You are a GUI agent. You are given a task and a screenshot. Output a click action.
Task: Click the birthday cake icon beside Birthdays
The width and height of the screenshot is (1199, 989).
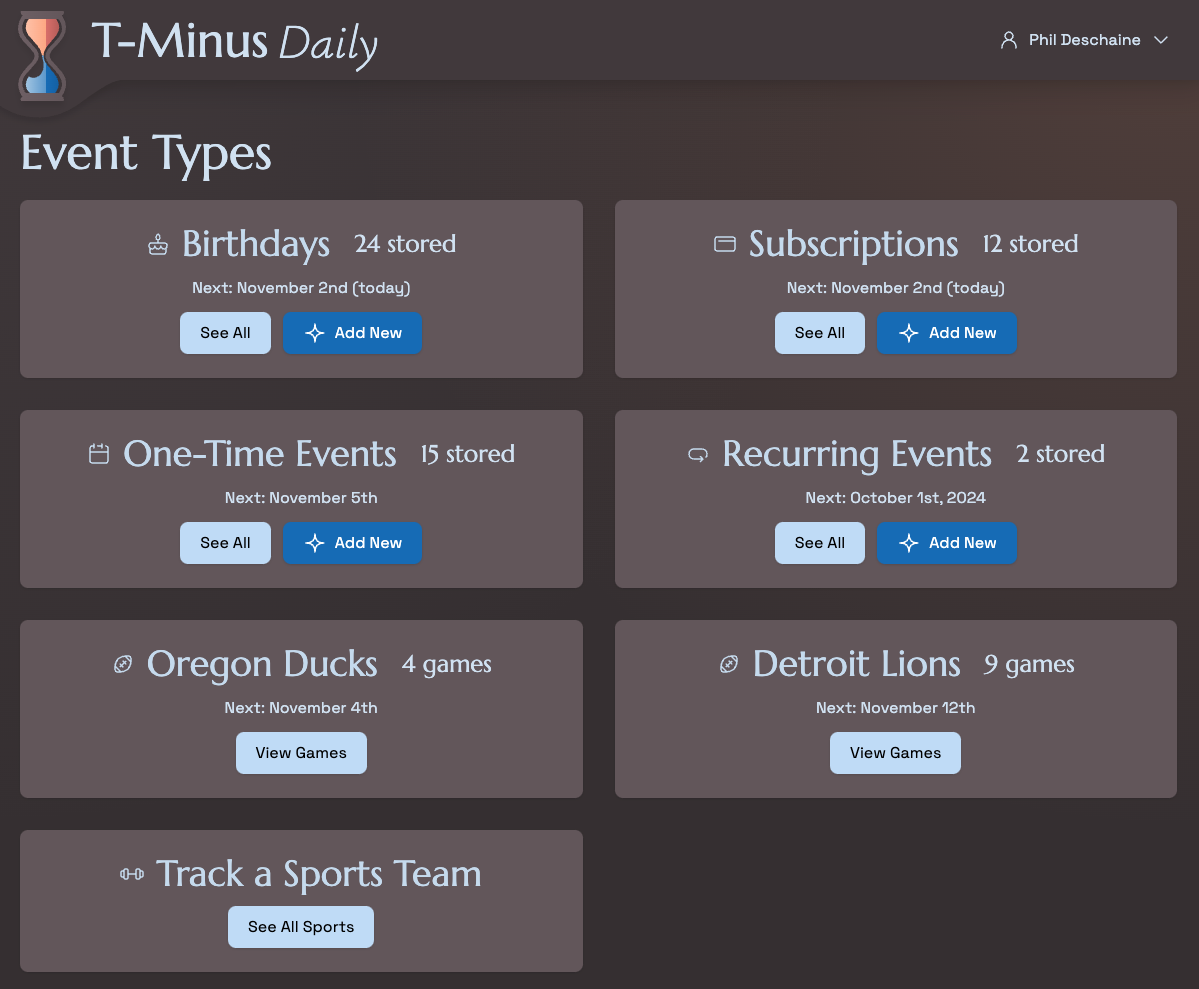point(158,244)
